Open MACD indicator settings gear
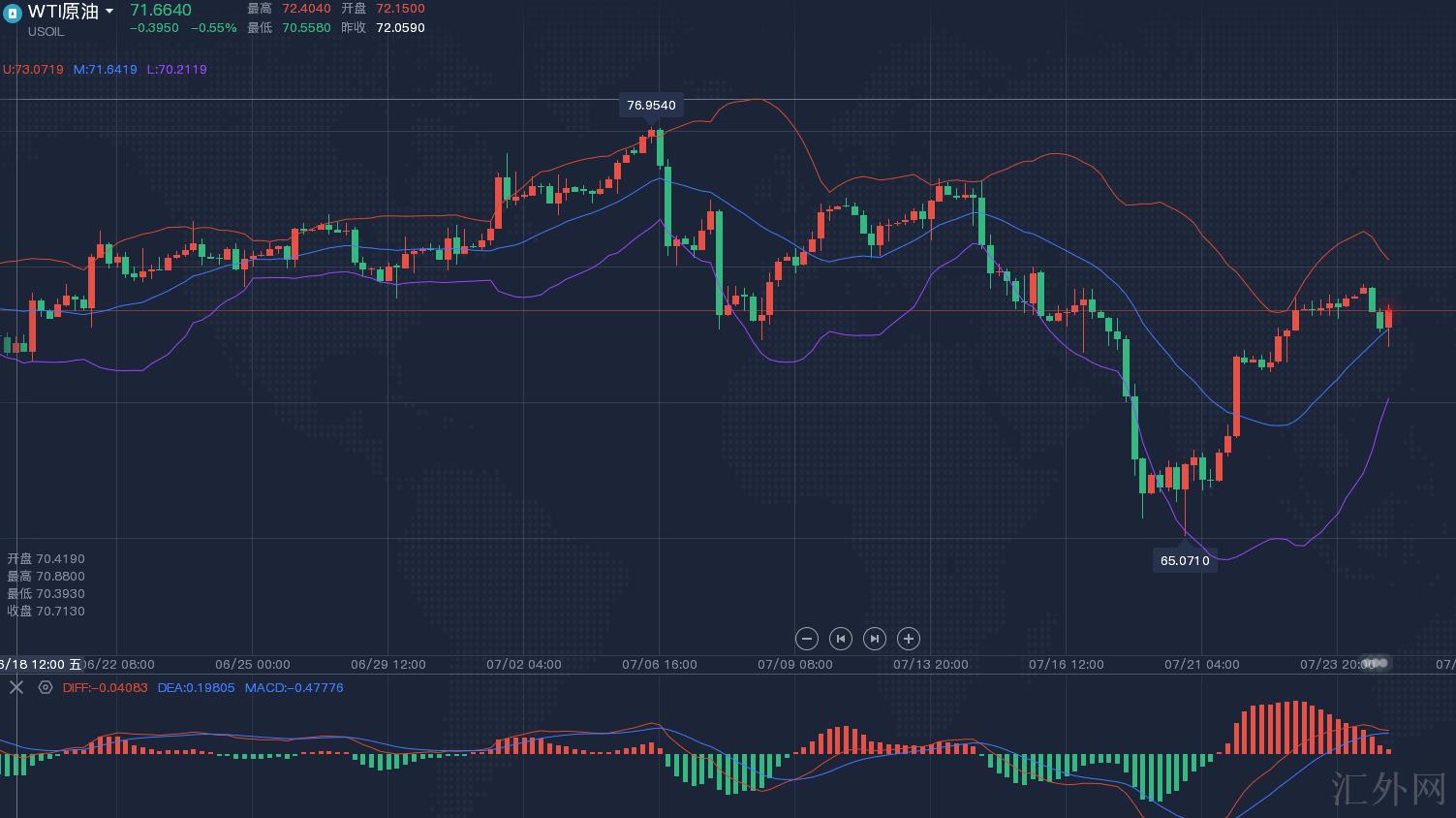Image resolution: width=1456 pixels, height=818 pixels. point(46,687)
